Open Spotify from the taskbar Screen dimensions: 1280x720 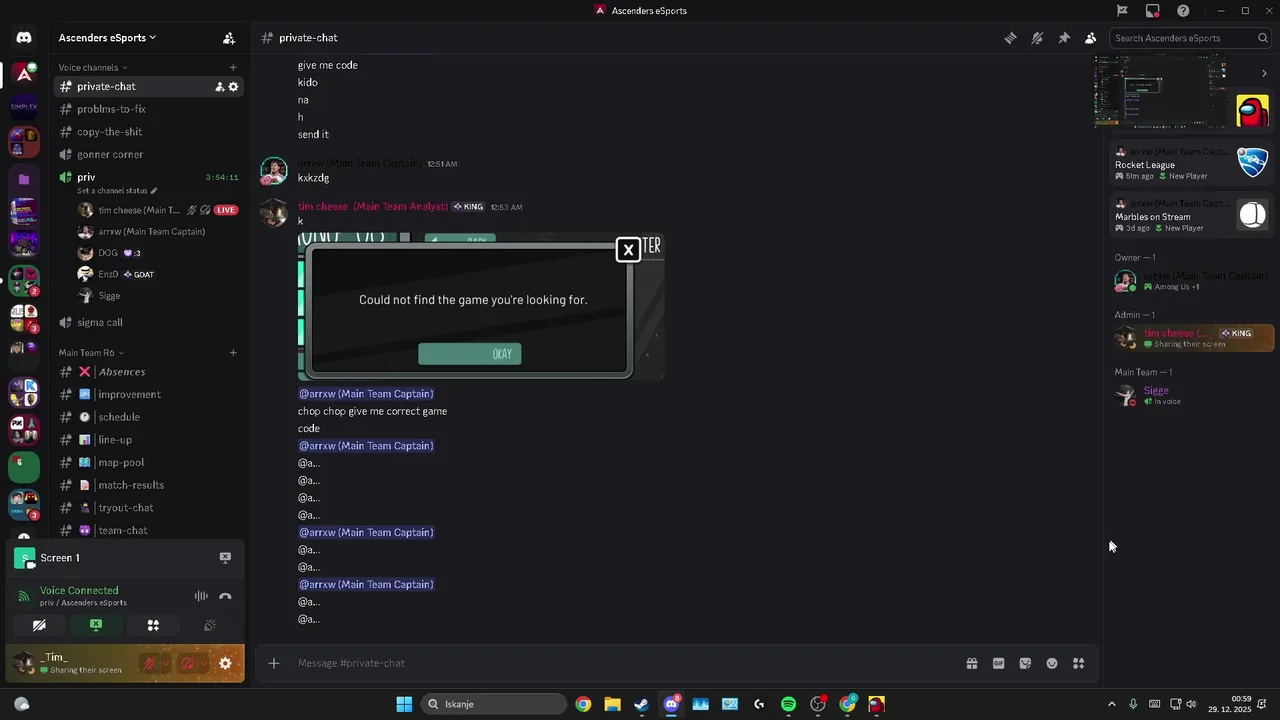pos(788,704)
